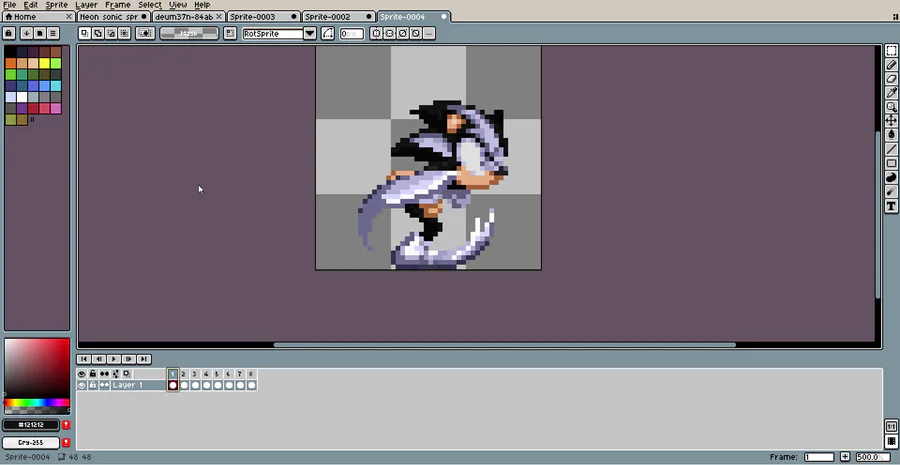Pick the cyan palette swatch
Image resolution: width=900 pixels, height=465 pixels.
point(56,86)
